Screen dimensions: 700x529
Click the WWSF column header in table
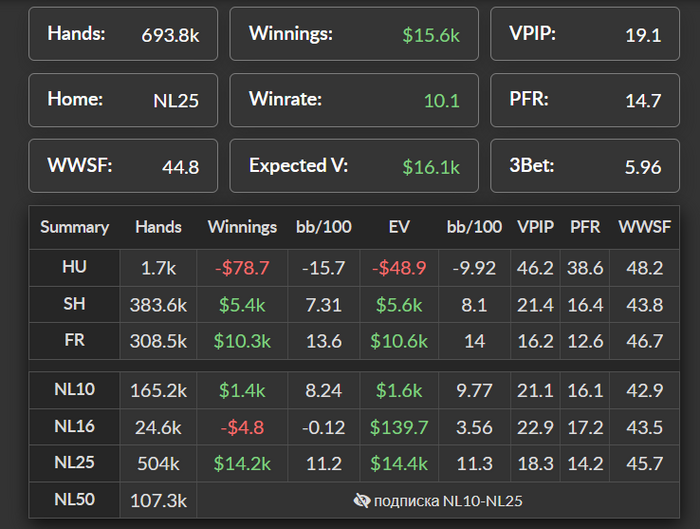[643, 227]
